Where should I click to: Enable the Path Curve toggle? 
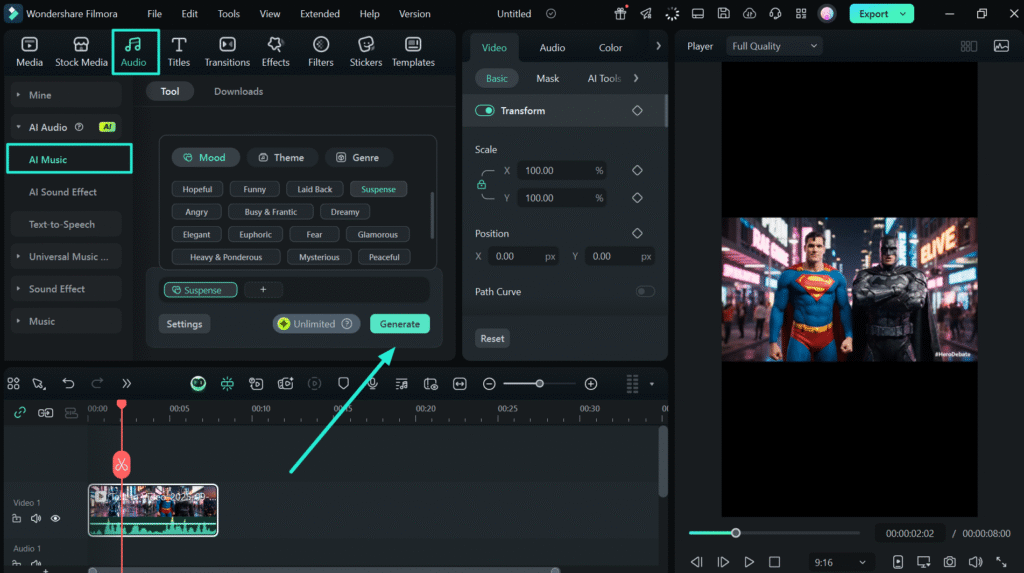pyautogui.click(x=645, y=292)
